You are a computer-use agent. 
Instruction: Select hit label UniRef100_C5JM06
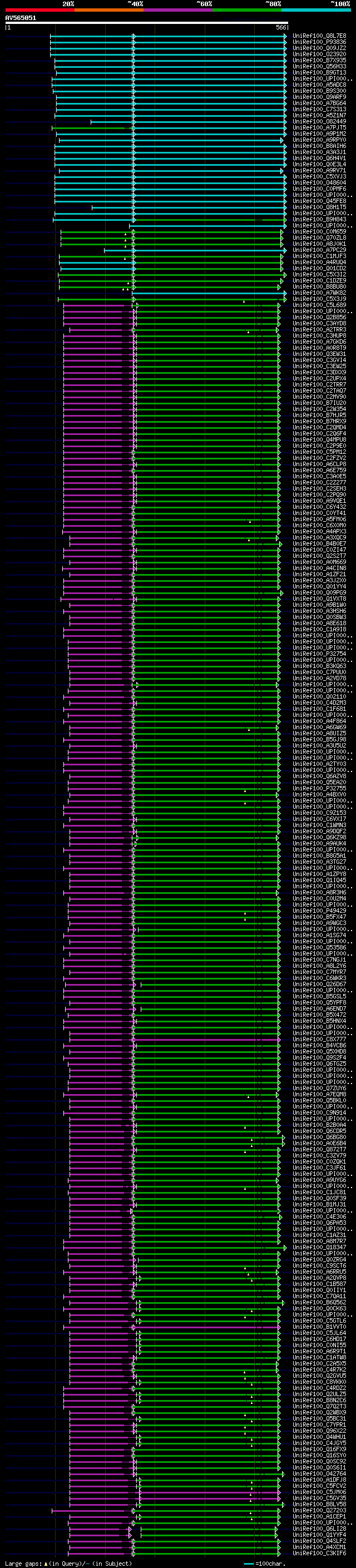pyautogui.click(x=319, y=1492)
